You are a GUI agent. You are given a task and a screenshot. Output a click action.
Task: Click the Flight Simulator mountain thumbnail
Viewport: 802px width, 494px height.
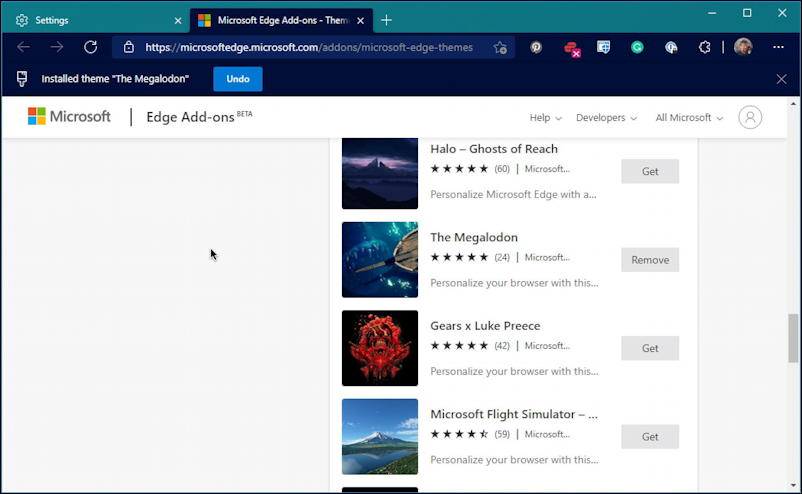coord(380,437)
